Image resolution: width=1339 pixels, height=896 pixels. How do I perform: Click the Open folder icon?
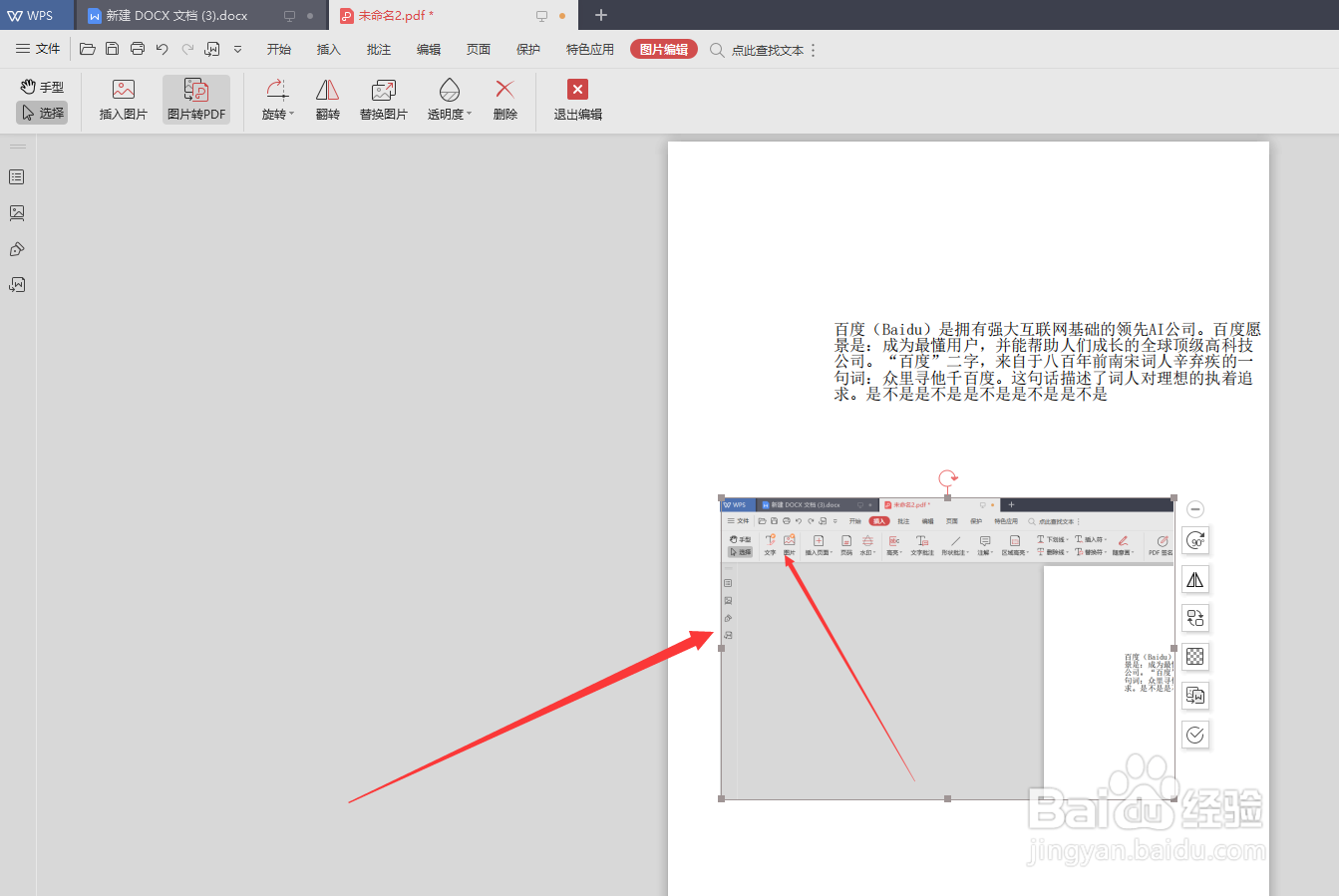click(88, 49)
